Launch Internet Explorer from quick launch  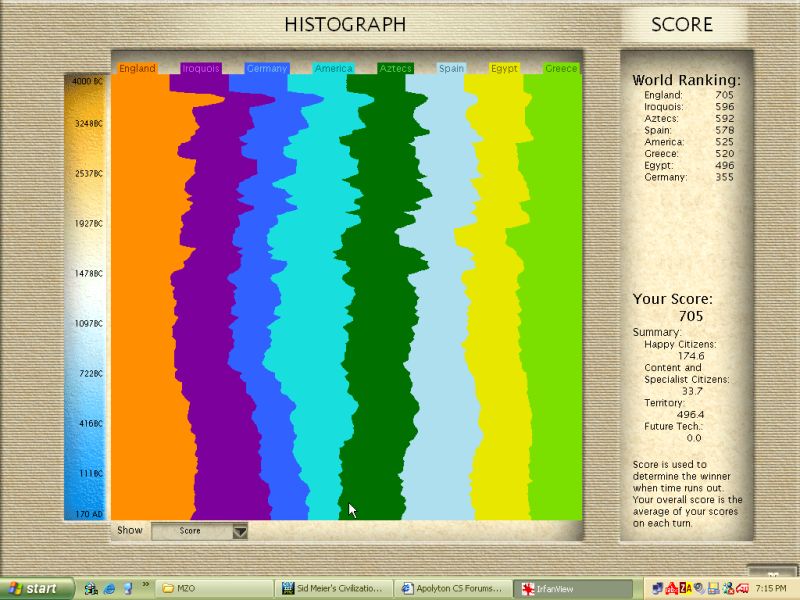pos(109,588)
